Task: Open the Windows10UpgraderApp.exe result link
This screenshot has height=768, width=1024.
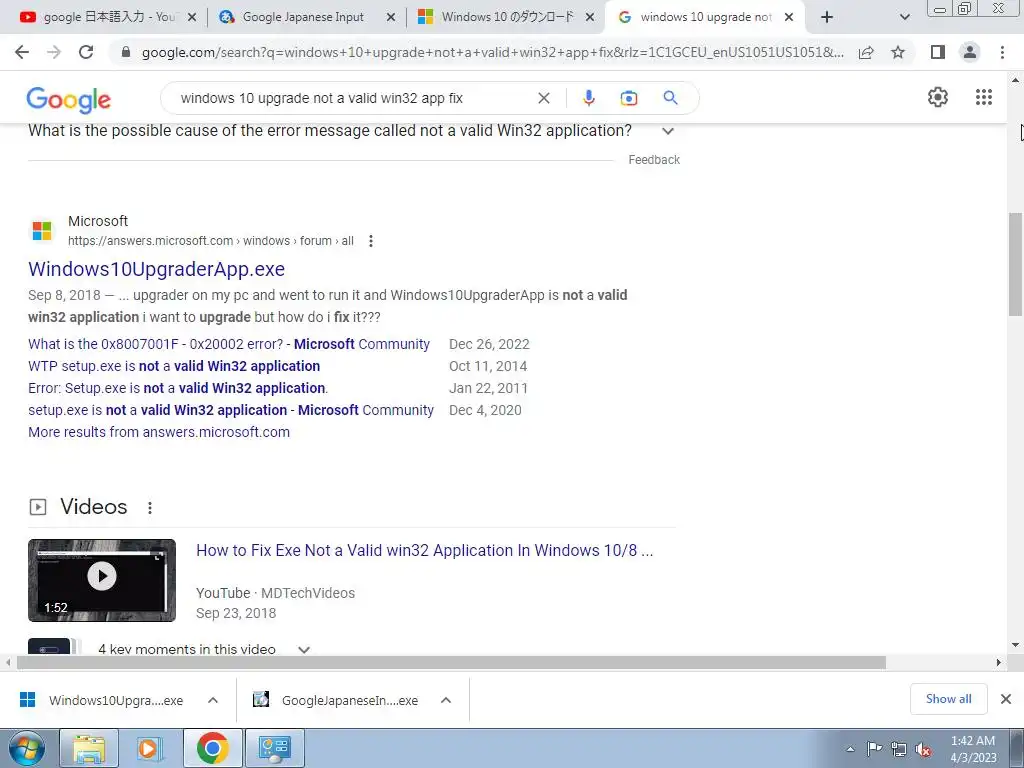Action: point(157,269)
